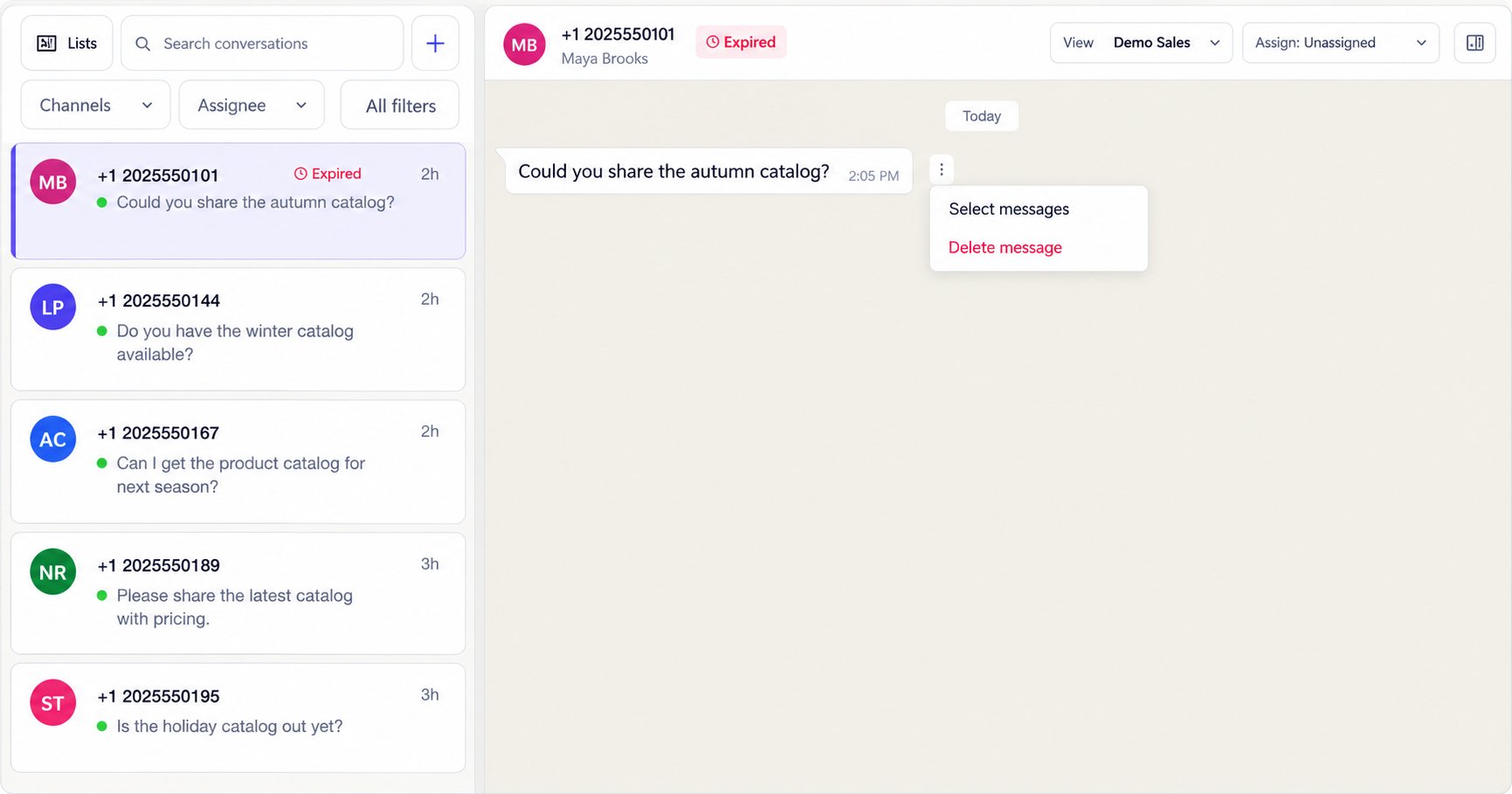Open the holiday catalog conversation
This screenshot has height=794, width=1512.
pos(238,718)
